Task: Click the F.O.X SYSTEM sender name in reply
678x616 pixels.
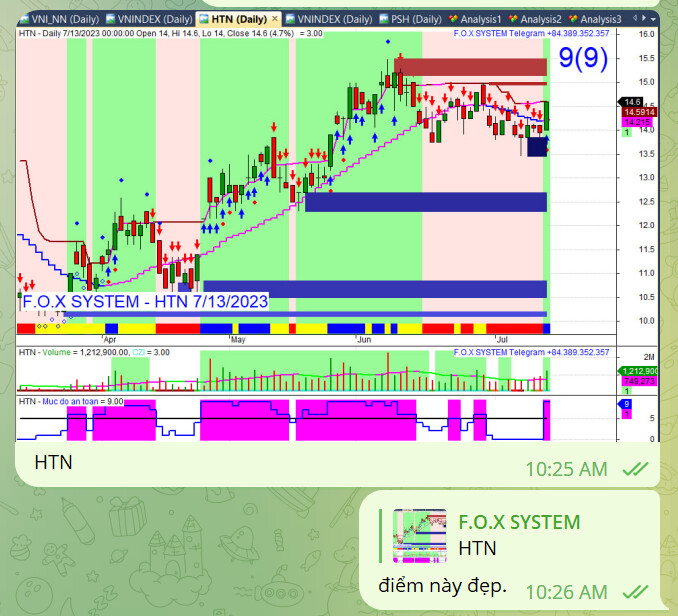Action: [519, 522]
